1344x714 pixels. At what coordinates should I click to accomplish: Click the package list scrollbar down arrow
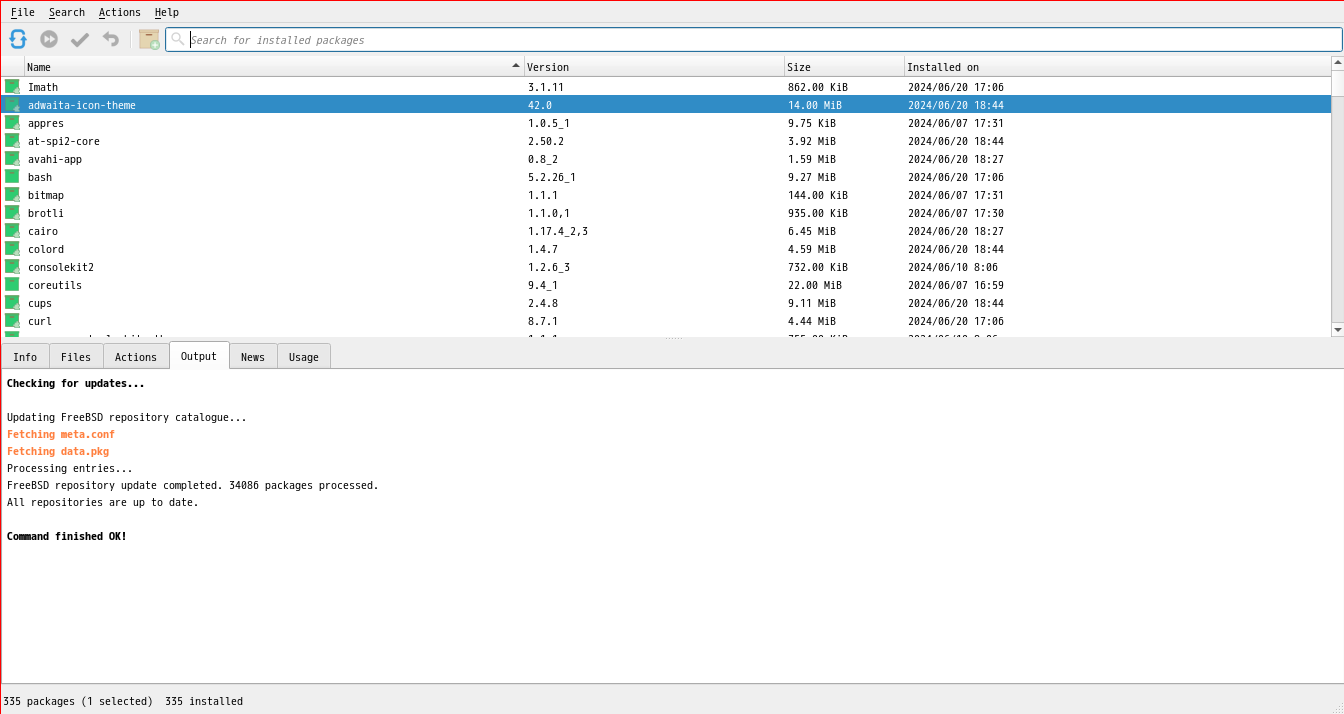(1338, 329)
